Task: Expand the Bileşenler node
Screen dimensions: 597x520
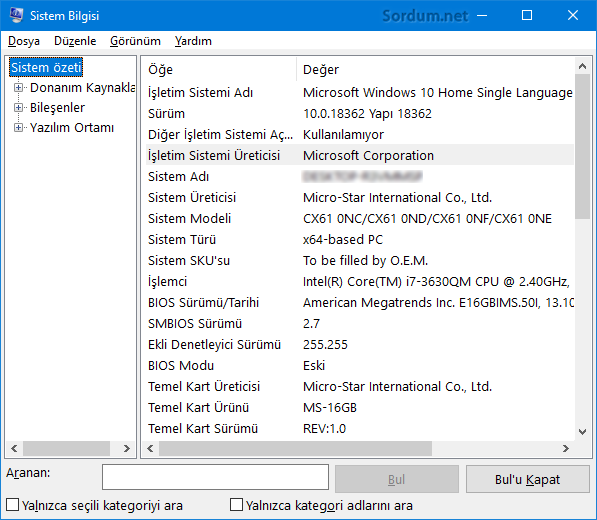Action: coord(18,108)
